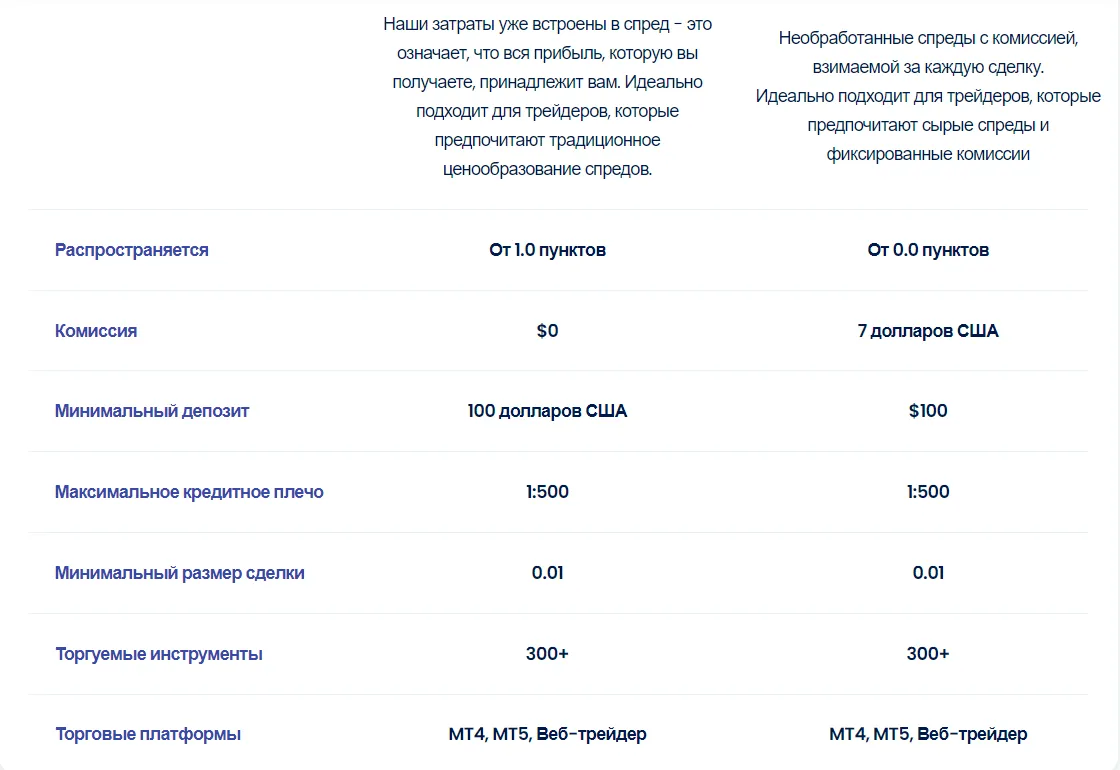
Task: Click 'Максимальное кредитное плечо' label
Action: point(189,492)
